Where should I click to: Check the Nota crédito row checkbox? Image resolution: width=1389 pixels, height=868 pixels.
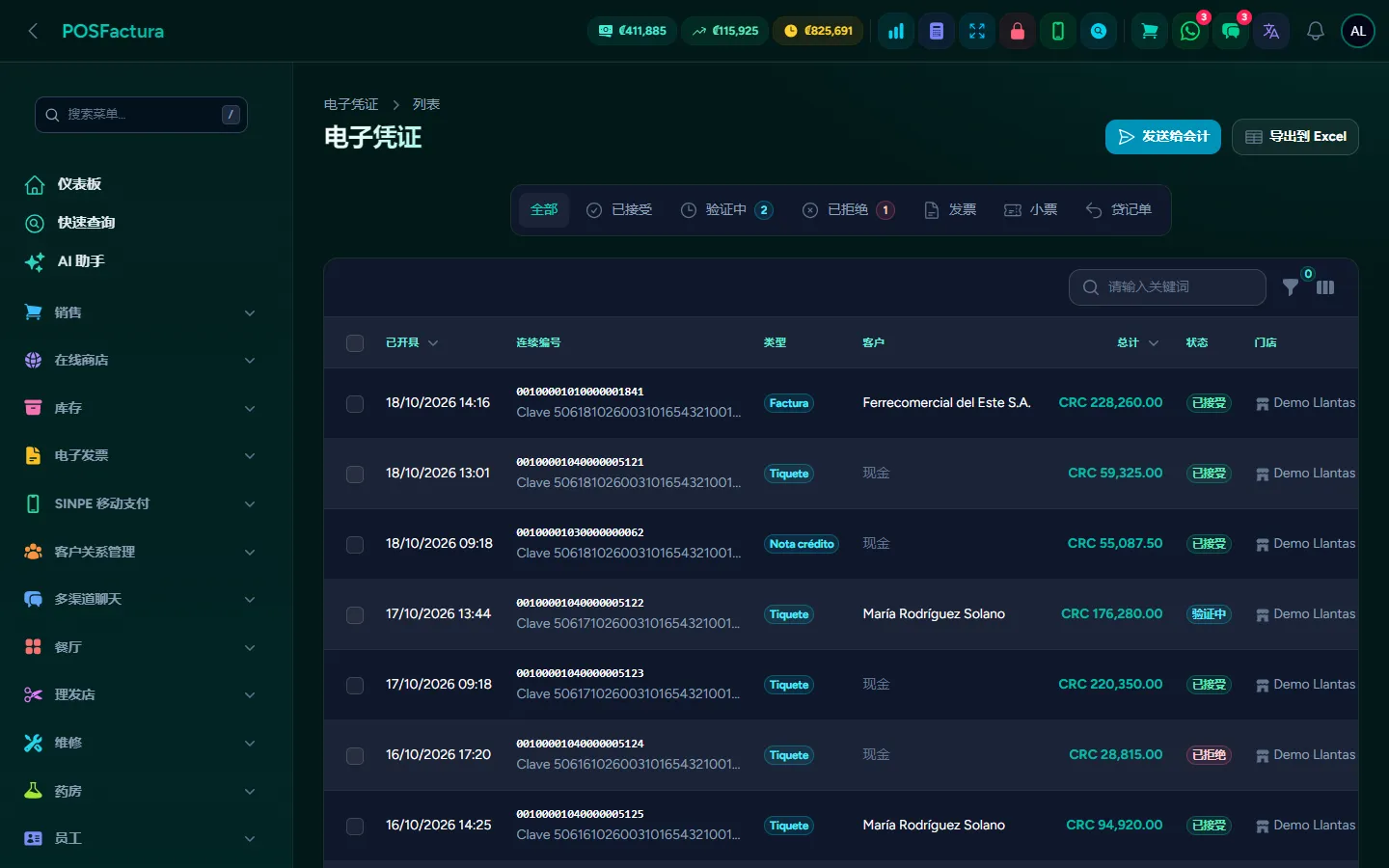pyautogui.click(x=355, y=545)
